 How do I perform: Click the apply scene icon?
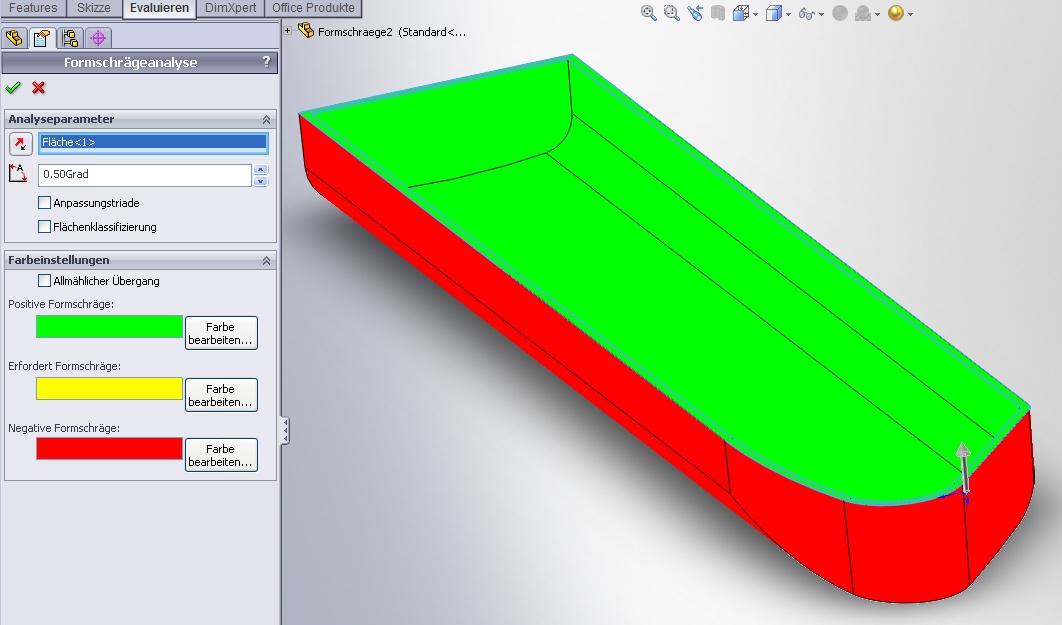click(x=863, y=13)
